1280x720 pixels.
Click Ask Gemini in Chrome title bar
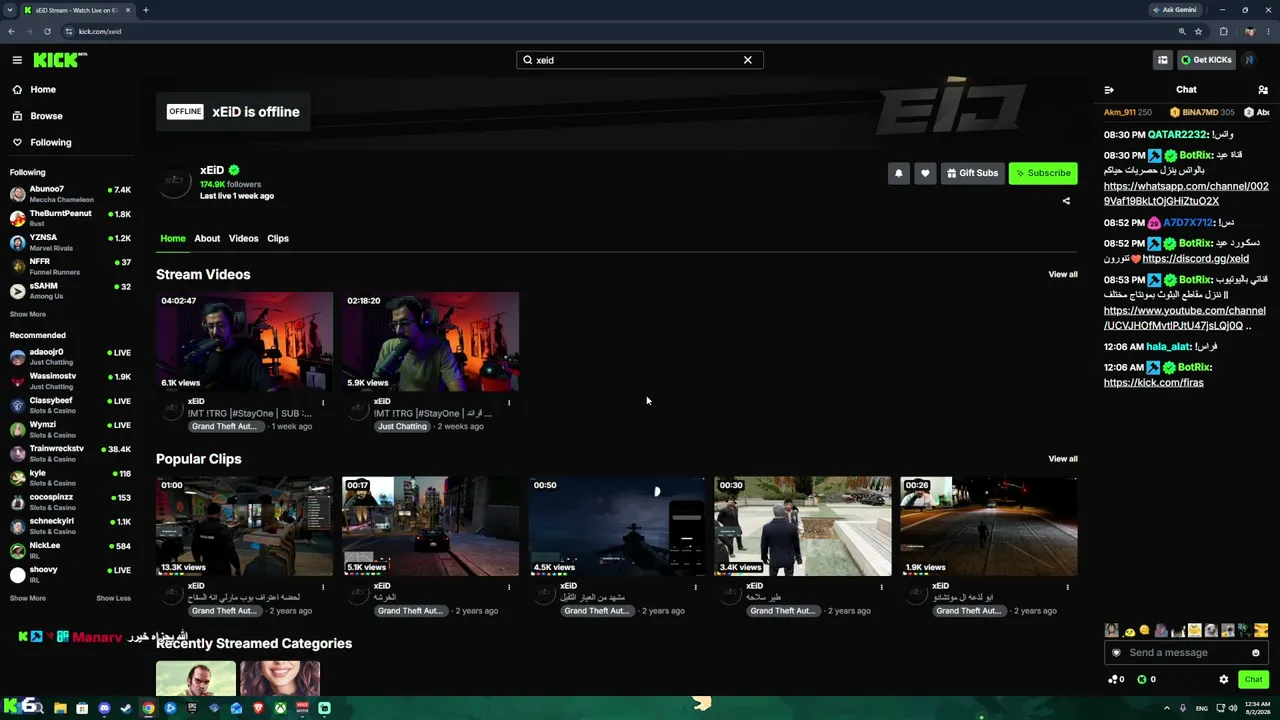click(1174, 10)
